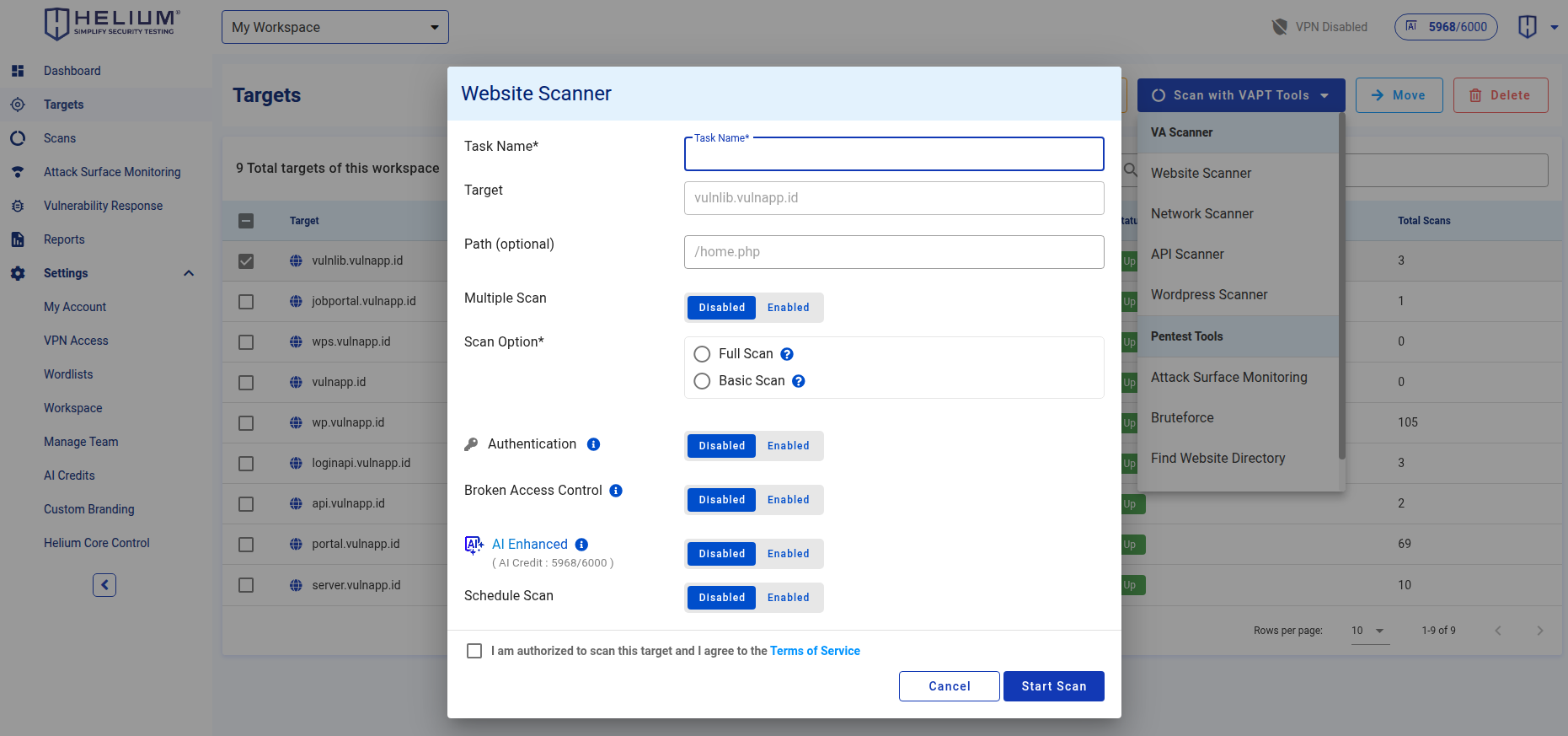Click the Delete button

pos(1501,95)
